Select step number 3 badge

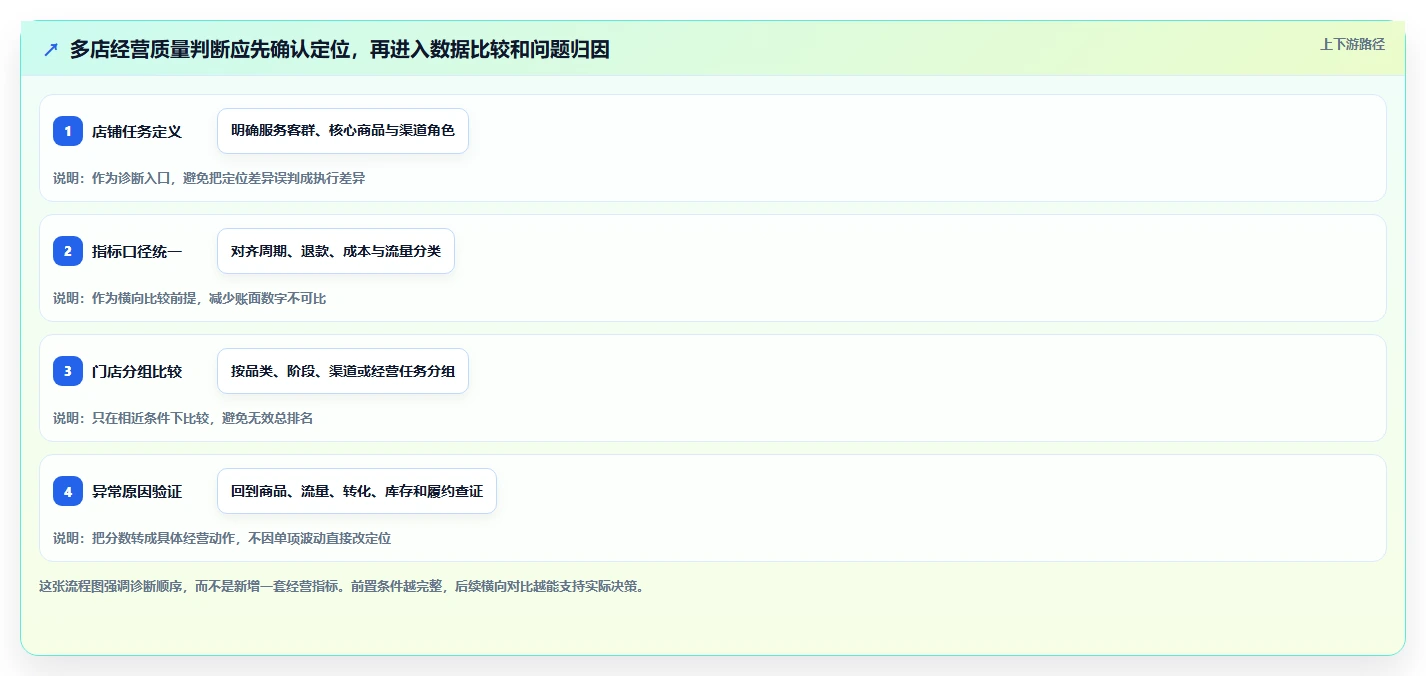(x=68, y=371)
